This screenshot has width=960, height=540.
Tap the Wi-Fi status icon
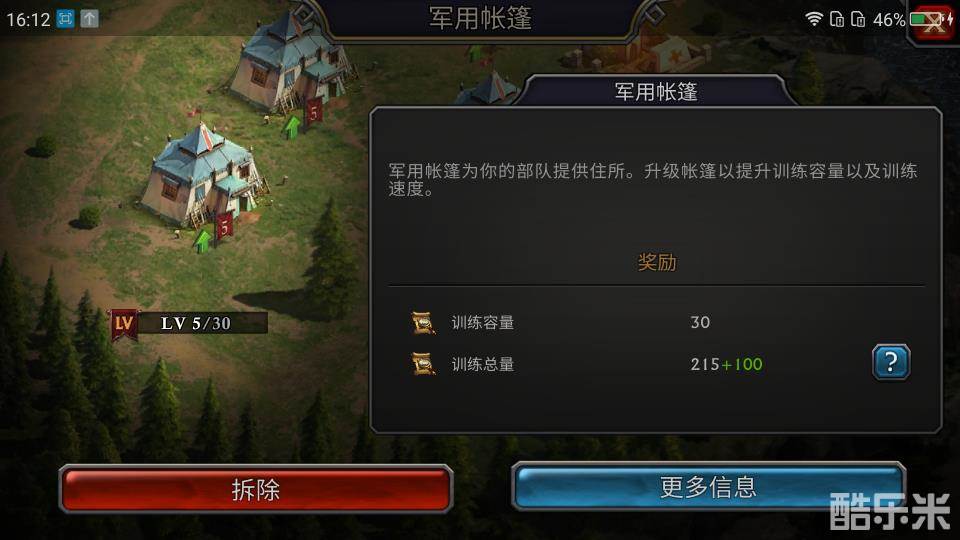[x=814, y=20]
